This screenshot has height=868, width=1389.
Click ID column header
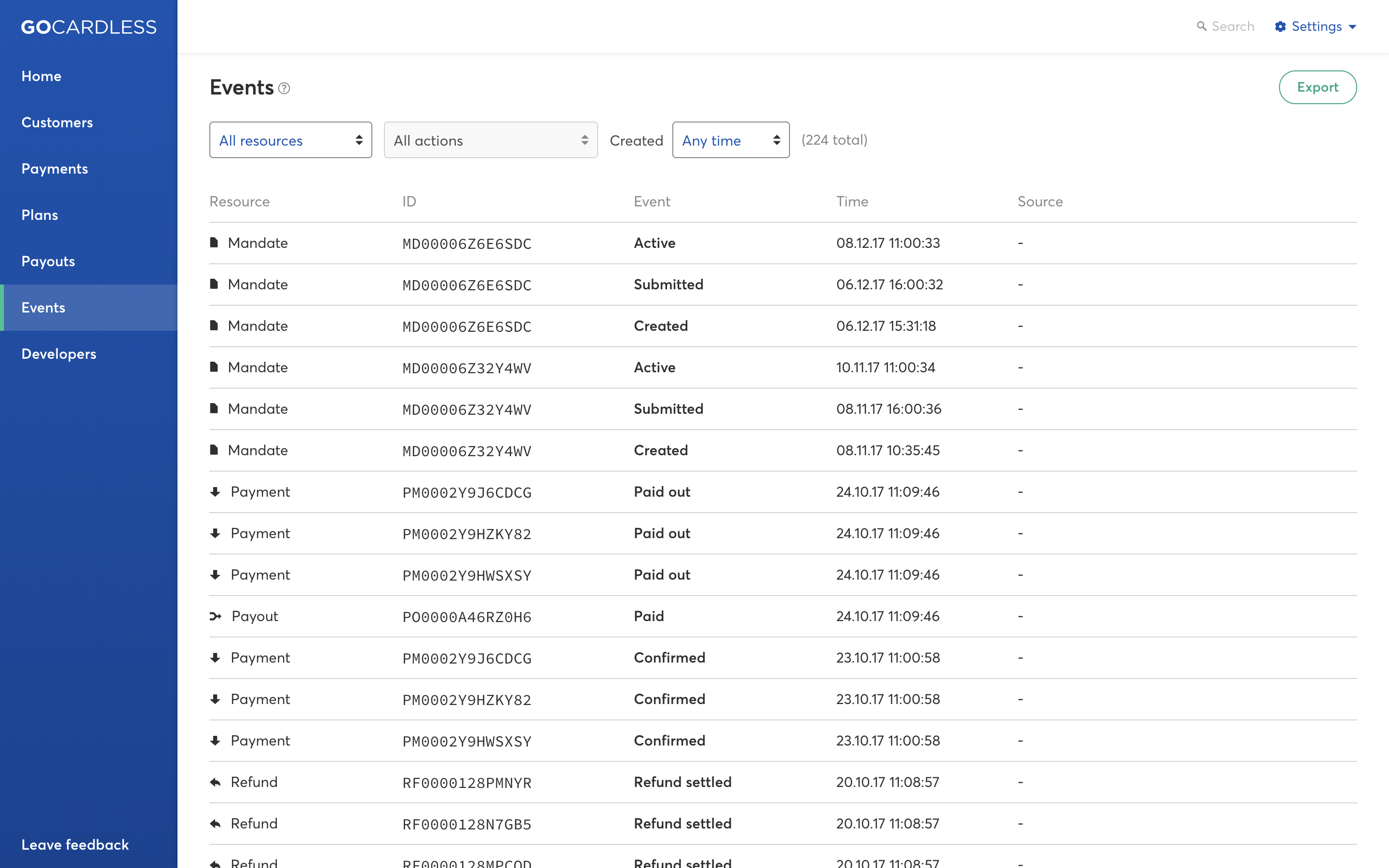click(409, 202)
